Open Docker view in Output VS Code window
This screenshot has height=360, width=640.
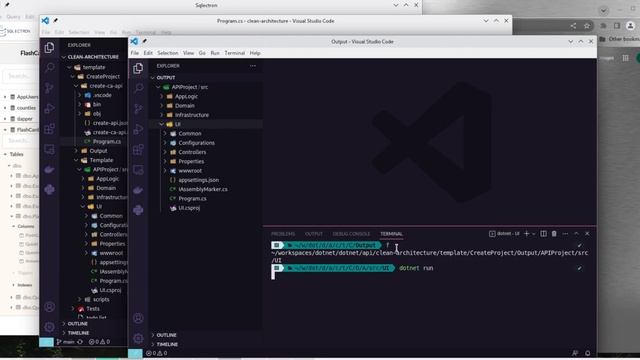(138, 190)
